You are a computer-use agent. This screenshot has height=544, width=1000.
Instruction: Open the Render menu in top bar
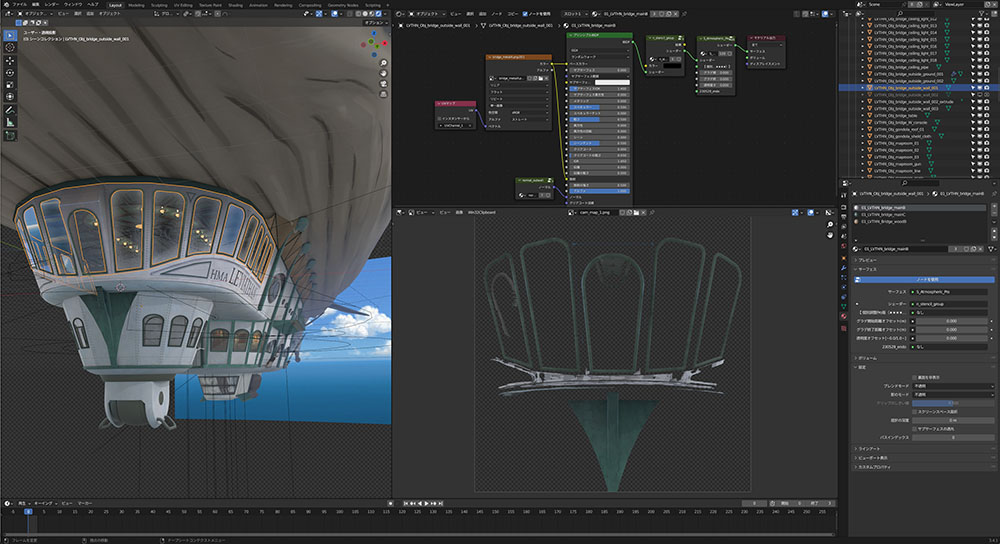[x=52, y=4]
